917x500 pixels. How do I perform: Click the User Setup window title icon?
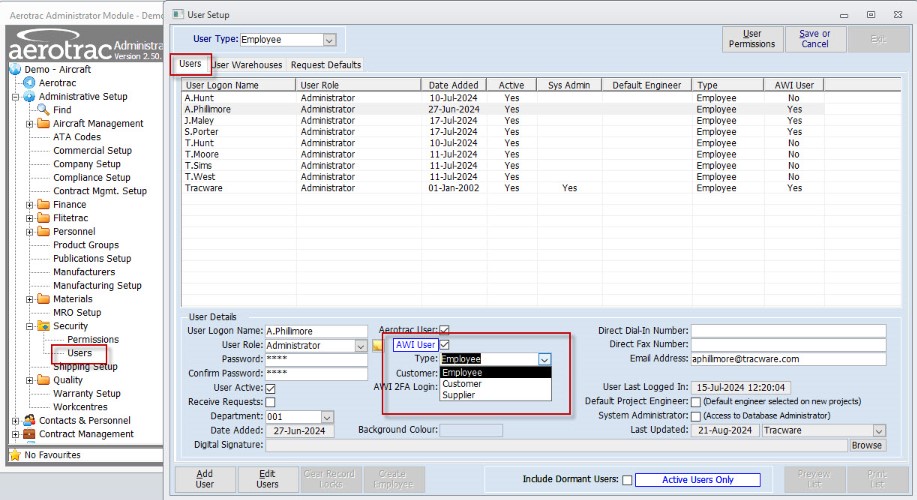pyautogui.click(x=178, y=14)
